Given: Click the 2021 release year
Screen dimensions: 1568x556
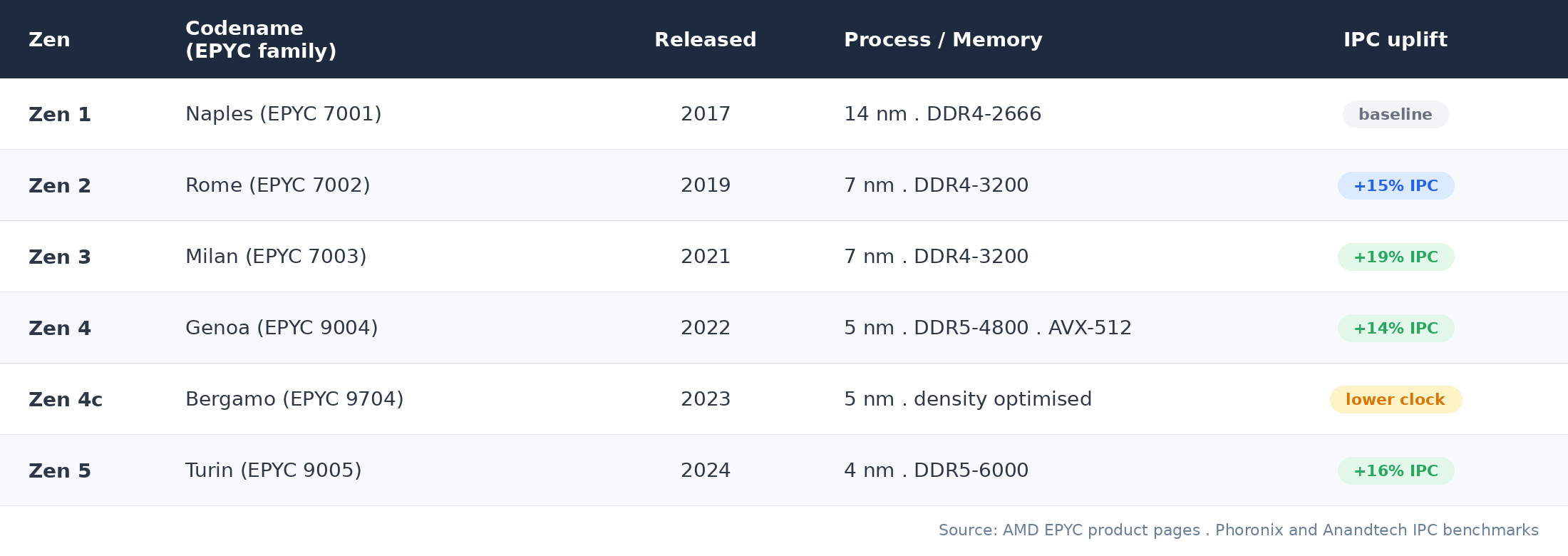Looking at the screenshot, I should pos(706,257).
